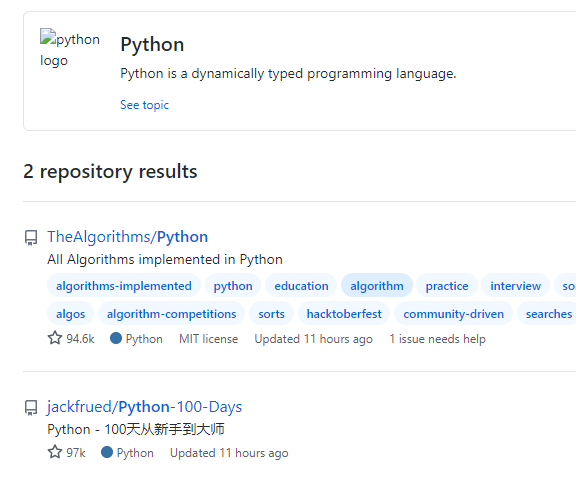
Task: Click the broken python logo image
Action: pyautogui.click(x=69, y=49)
